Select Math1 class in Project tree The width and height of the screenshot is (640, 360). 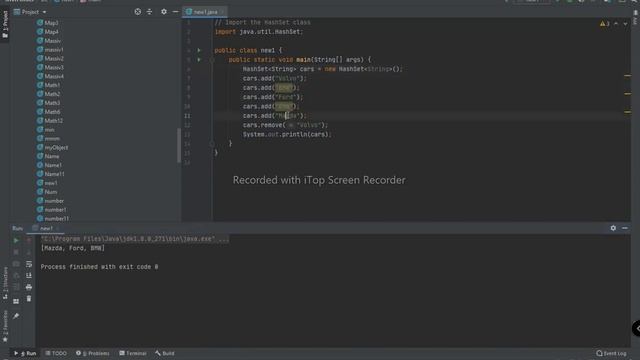click(48, 85)
